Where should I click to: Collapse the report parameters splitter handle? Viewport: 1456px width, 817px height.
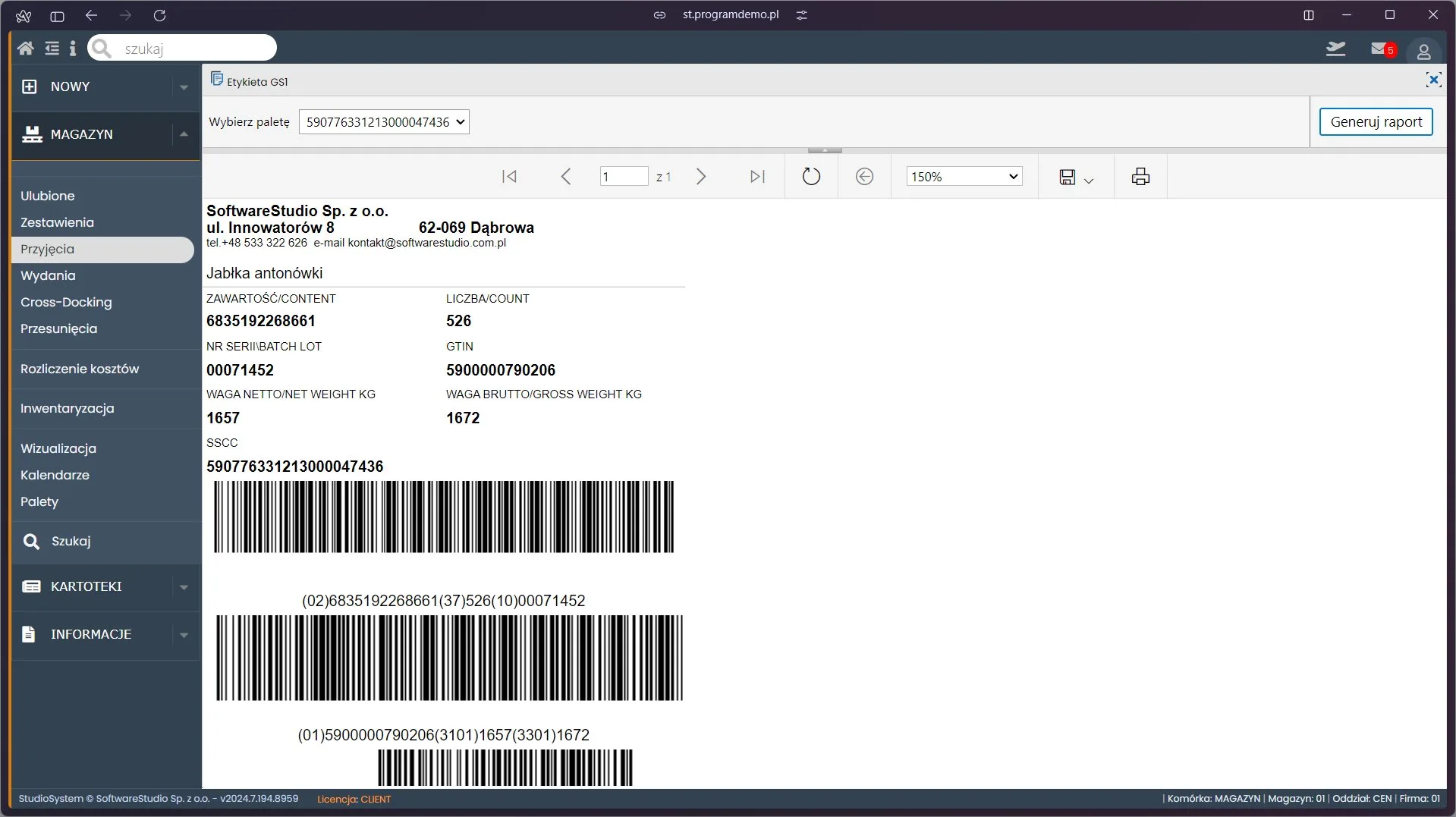[x=825, y=150]
